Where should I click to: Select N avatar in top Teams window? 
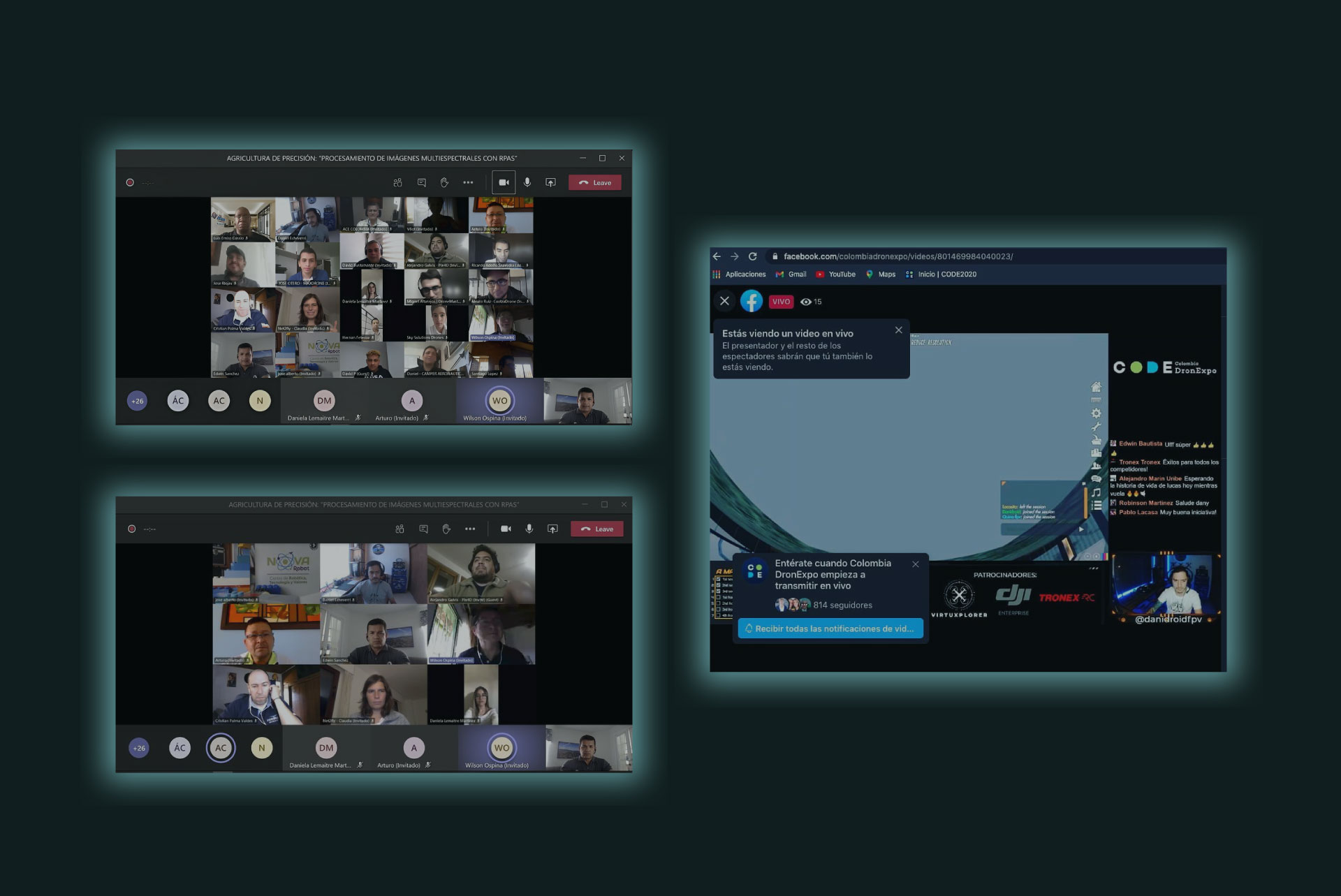(260, 400)
